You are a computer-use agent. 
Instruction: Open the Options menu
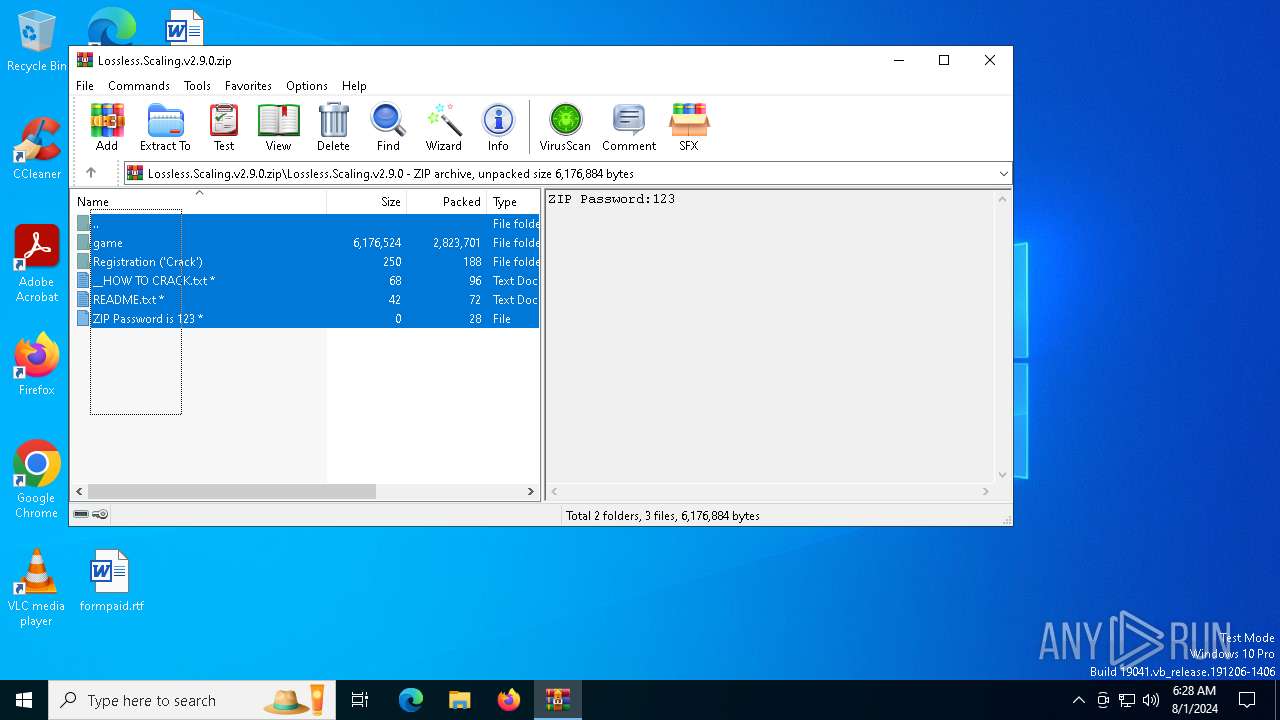coord(307,86)
